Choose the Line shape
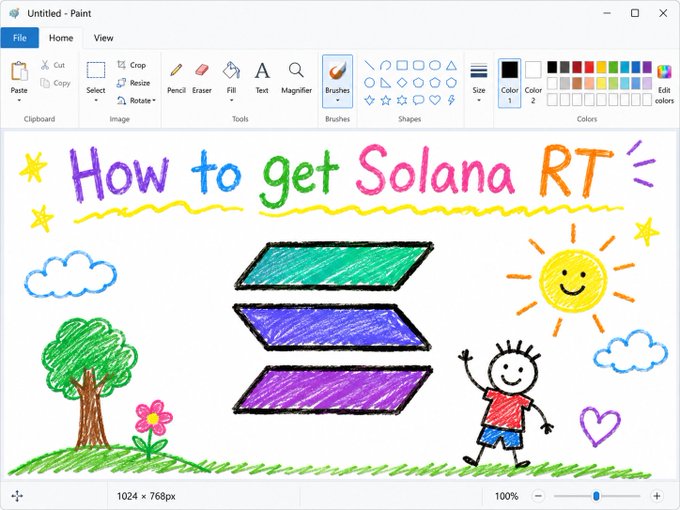 369,65
